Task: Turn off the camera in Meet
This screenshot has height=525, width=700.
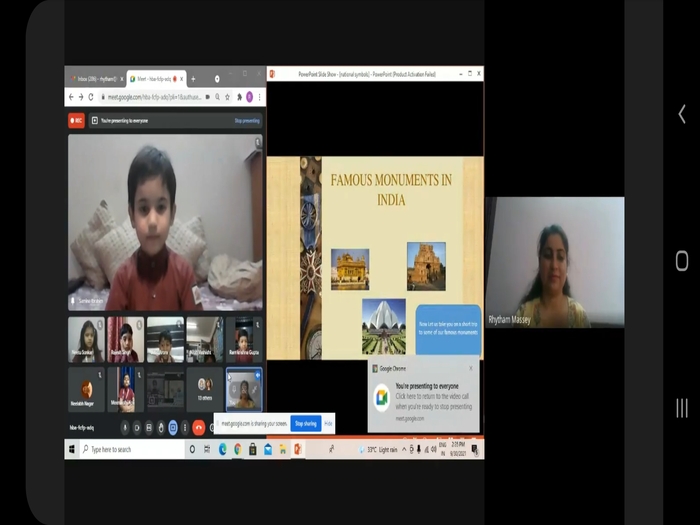Action: click(x=137, y=428)
